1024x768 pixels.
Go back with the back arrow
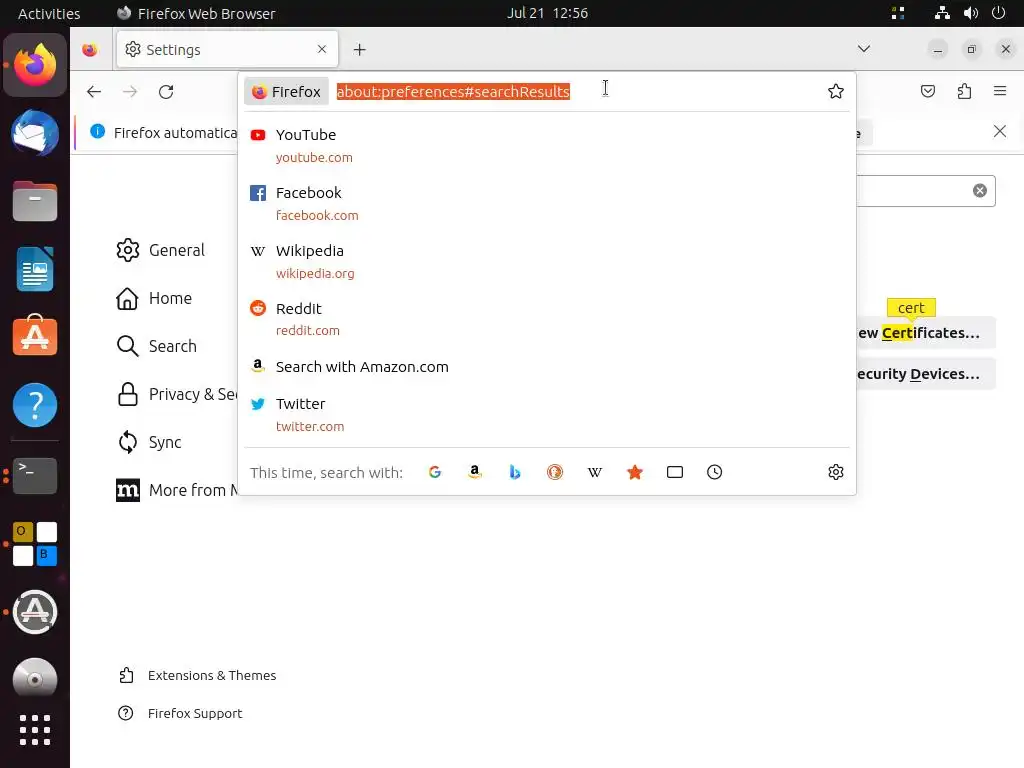94,91
